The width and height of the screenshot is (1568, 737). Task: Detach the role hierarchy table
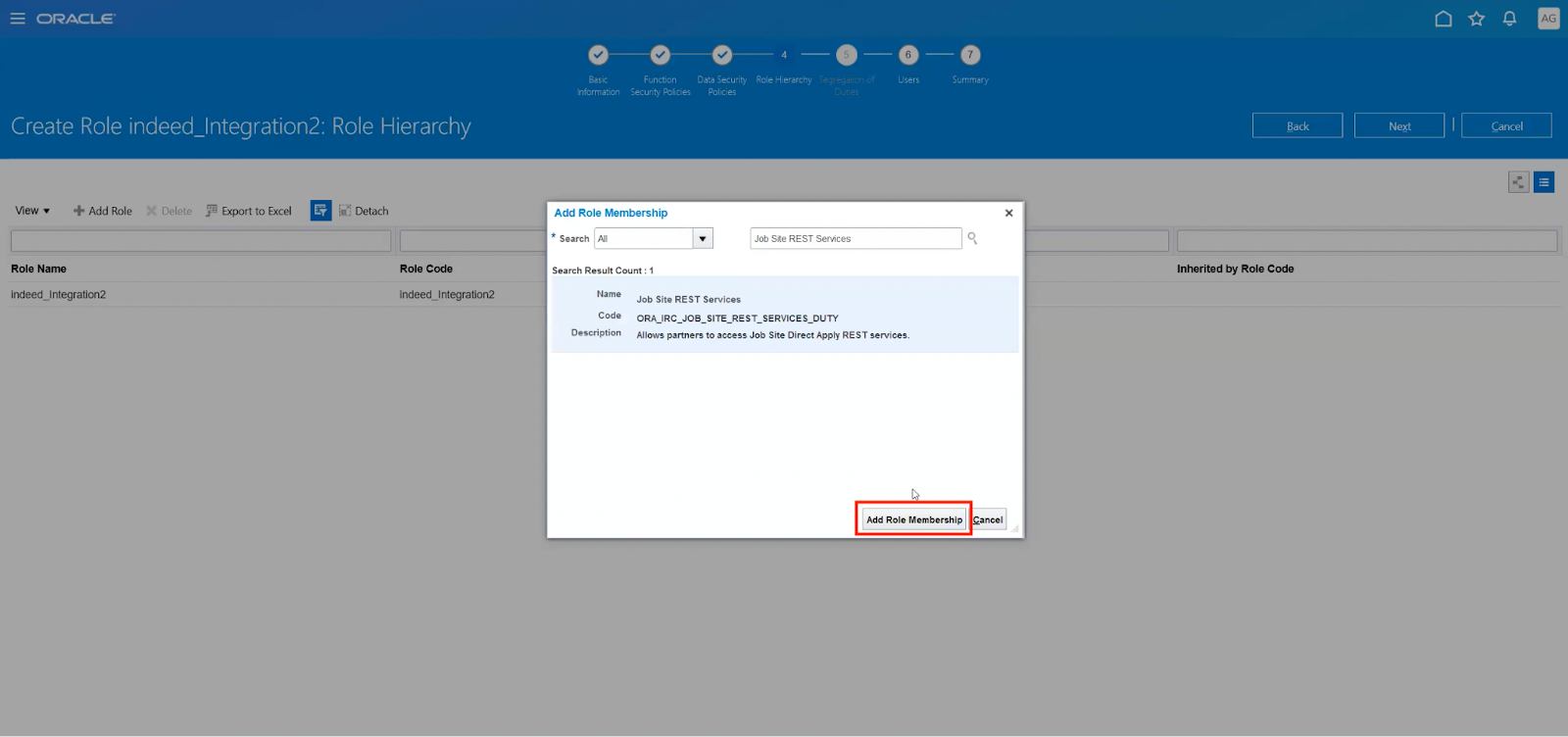[x=364, y=211]
